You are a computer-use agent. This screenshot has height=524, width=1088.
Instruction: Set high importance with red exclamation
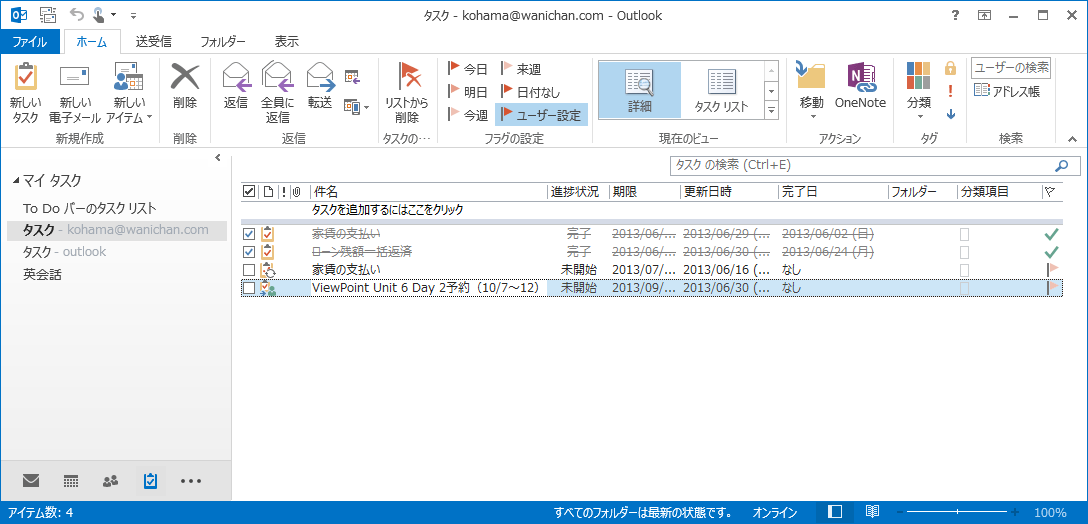951,91
